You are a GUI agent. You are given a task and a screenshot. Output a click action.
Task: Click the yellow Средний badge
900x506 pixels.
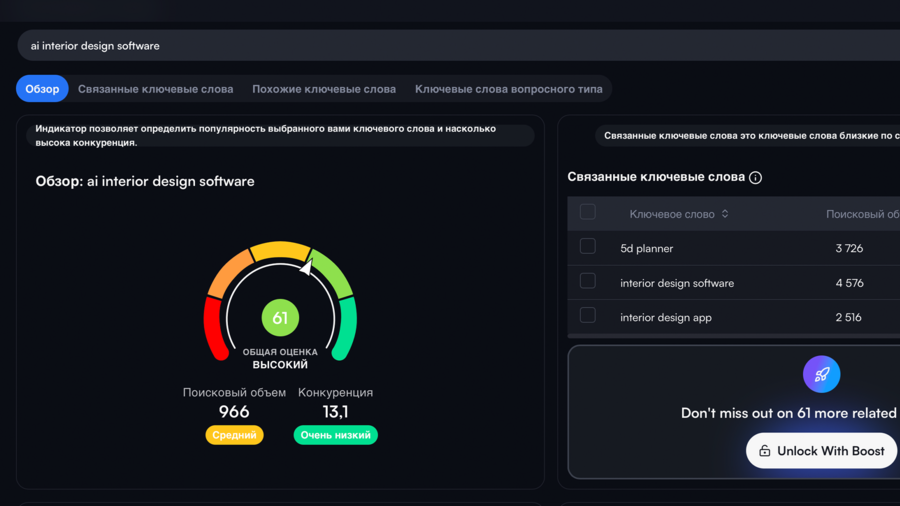point(234,435)
